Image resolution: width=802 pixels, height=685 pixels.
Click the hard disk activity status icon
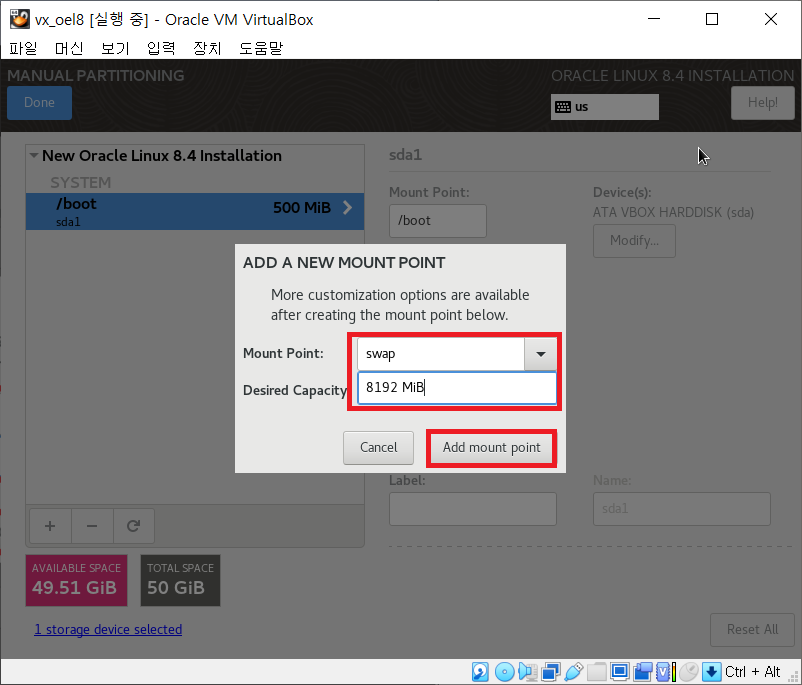click(480, 671)
